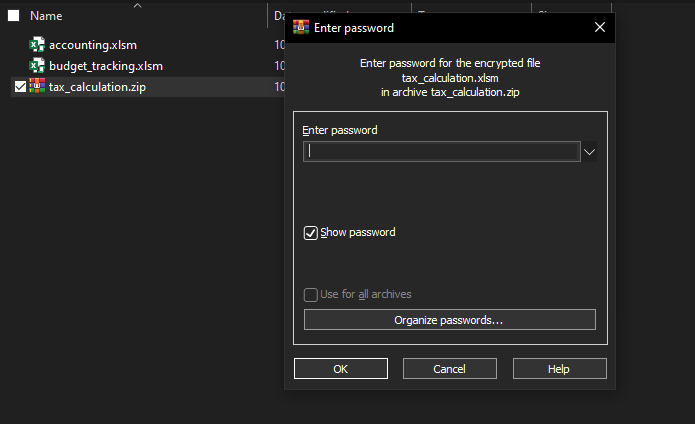Open Organize passwords... manager
Image resolution: width=695 pixels, height=424 pixels.
point(450,320)
